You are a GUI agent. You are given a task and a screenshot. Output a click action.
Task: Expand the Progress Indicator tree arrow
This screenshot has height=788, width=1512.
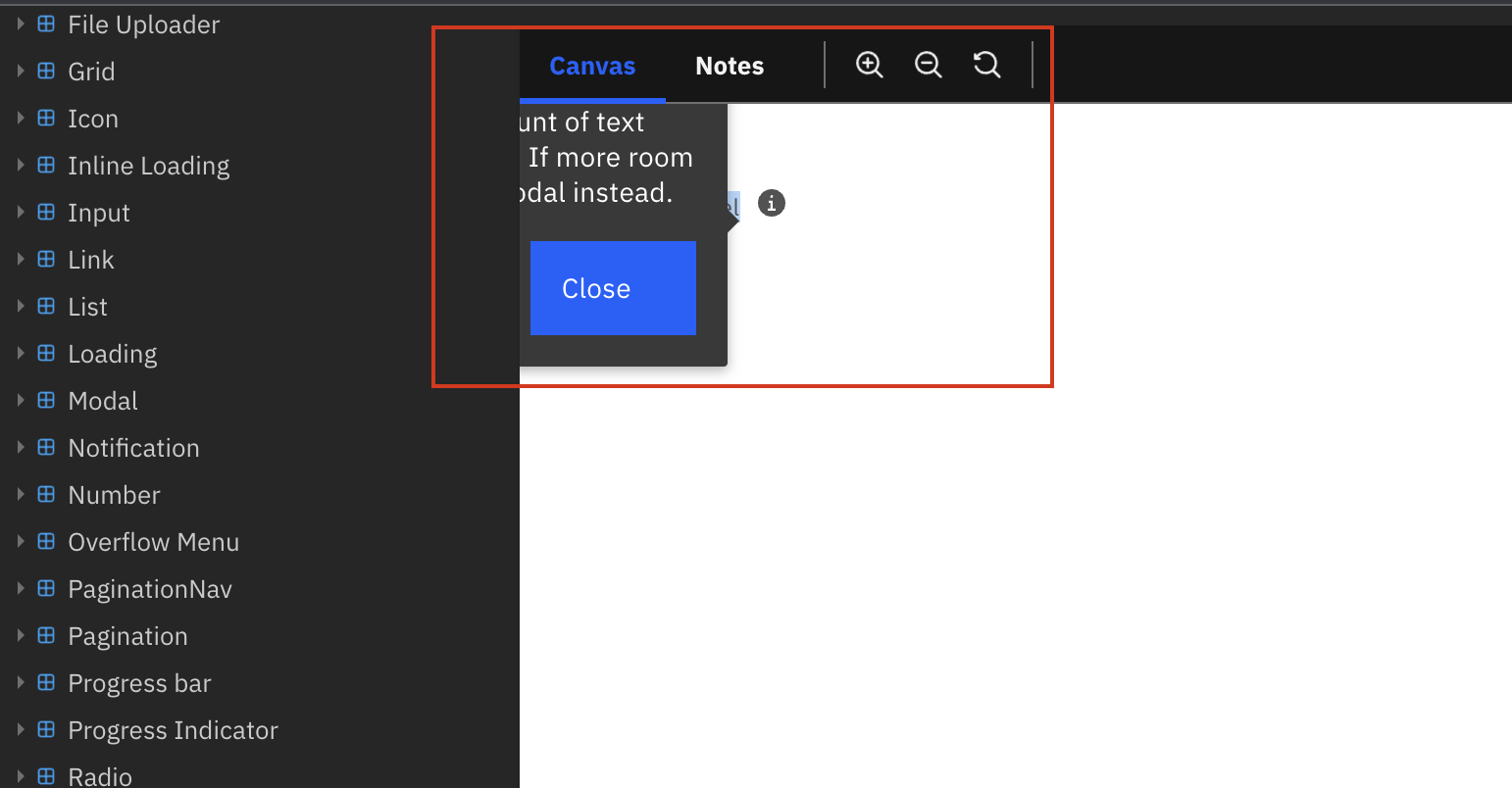(x=21, y=730)
